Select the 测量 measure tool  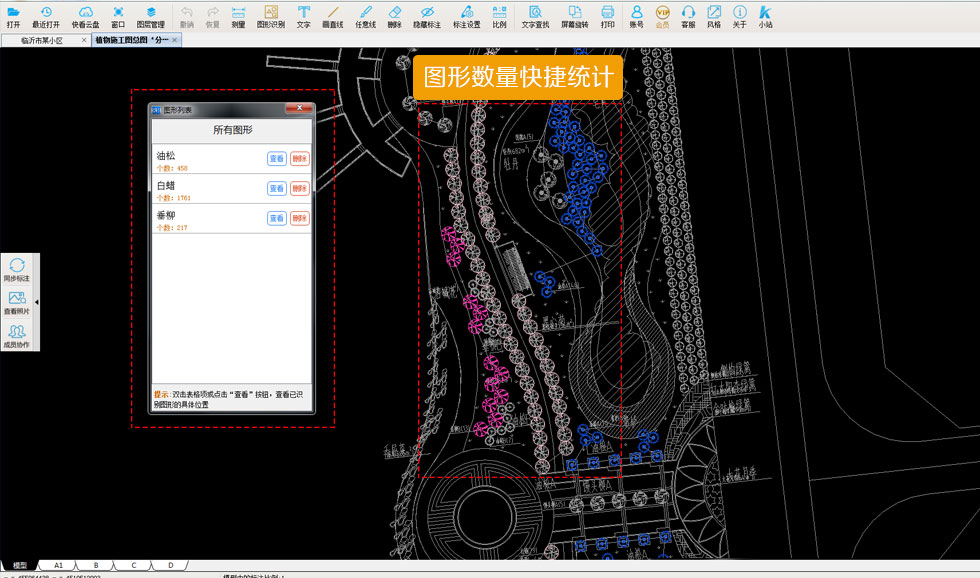pyautogui.click(x=238, y=15)
